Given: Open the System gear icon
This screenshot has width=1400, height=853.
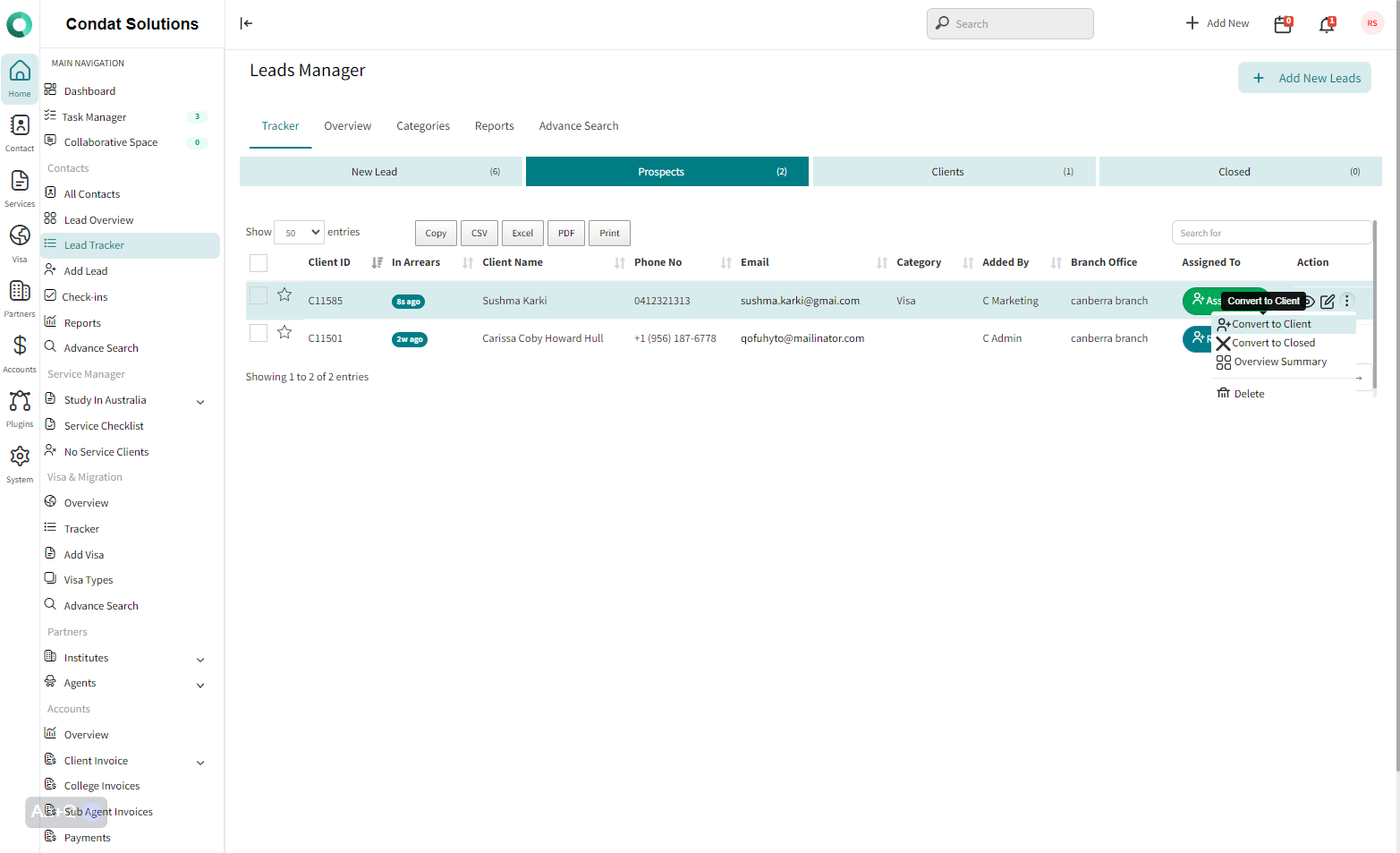Looking at the screenshot, I should pyautogui.click(x=20, y=464).
